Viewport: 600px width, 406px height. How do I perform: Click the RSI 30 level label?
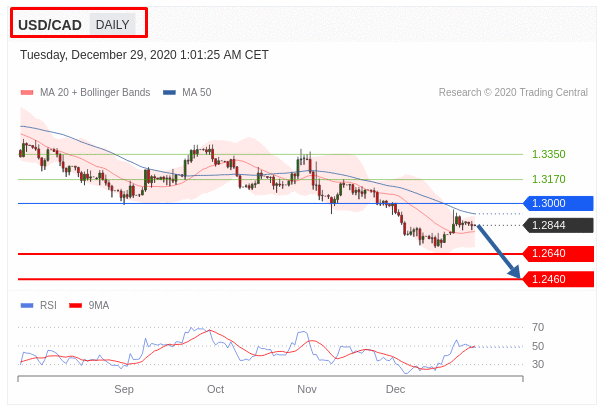538,364
